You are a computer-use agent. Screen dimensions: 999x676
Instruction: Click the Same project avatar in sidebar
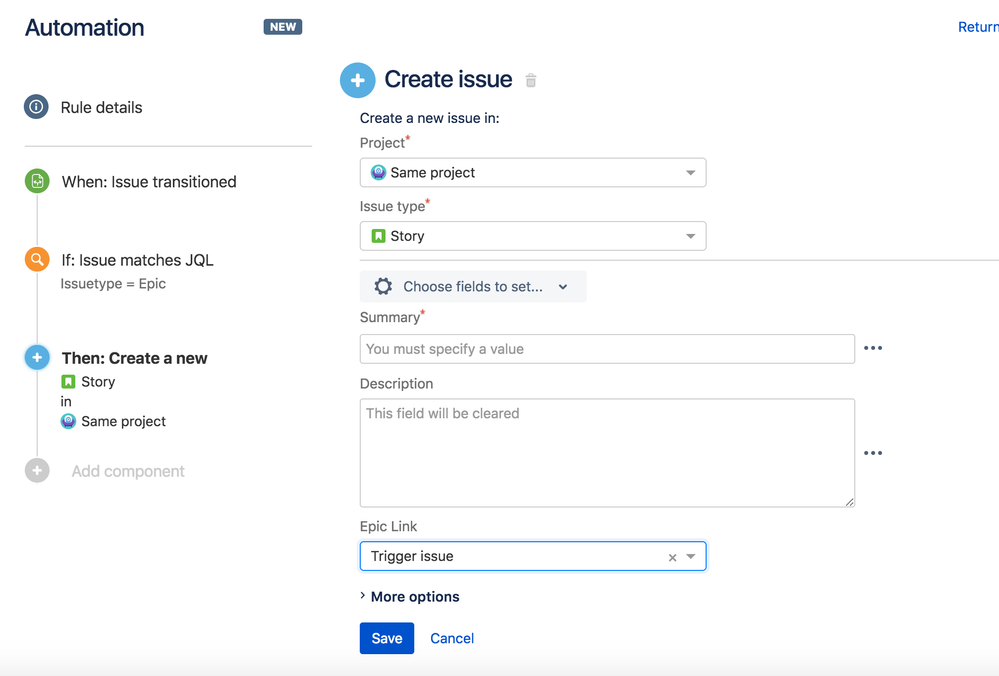[x=68, y=421]
